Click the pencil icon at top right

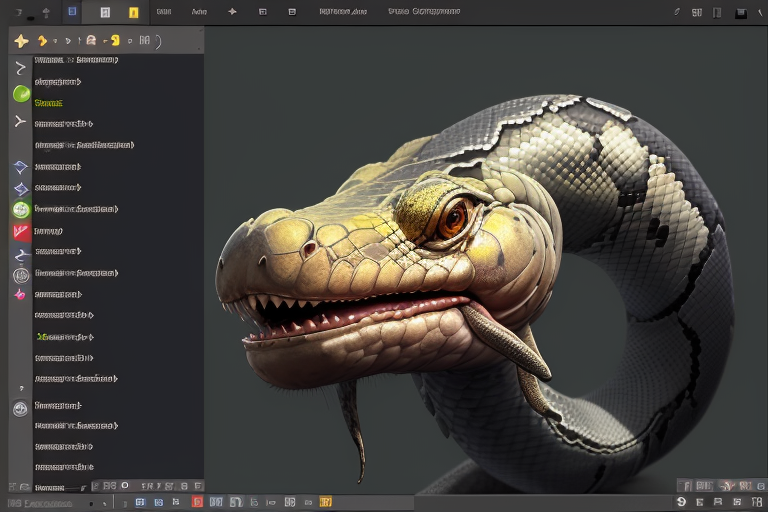click(677, 12)
